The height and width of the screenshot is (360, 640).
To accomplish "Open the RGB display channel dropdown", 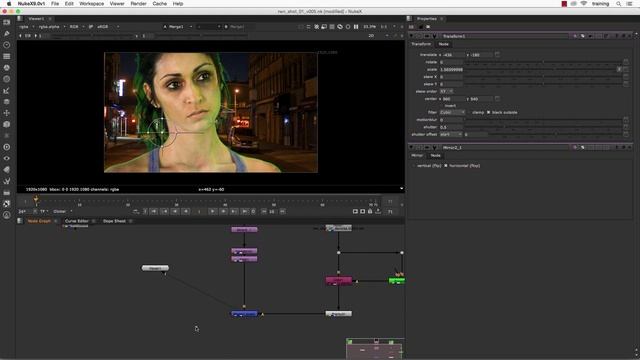I will pos(76,27).
